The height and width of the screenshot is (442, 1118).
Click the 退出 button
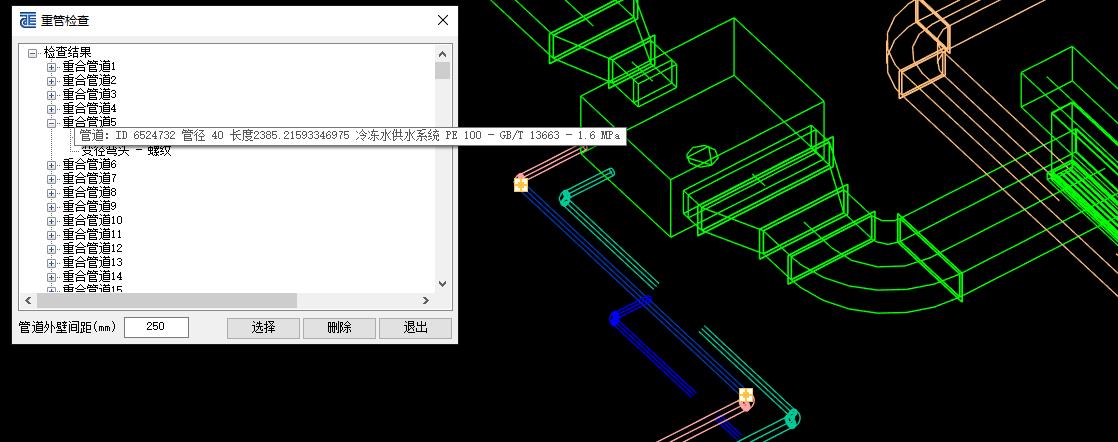415,328
